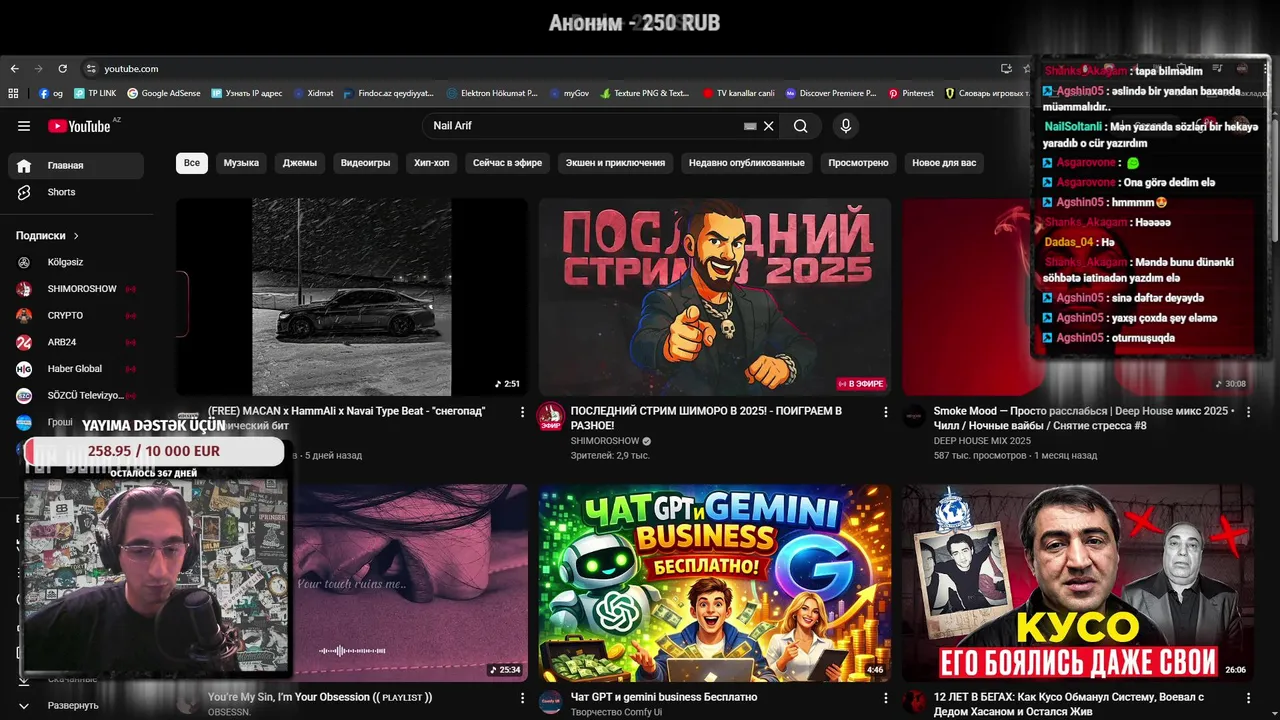Select the Хип-хоп filter chip
The width and height of the screenshot is (1280, 720).
tap(432, 163)
